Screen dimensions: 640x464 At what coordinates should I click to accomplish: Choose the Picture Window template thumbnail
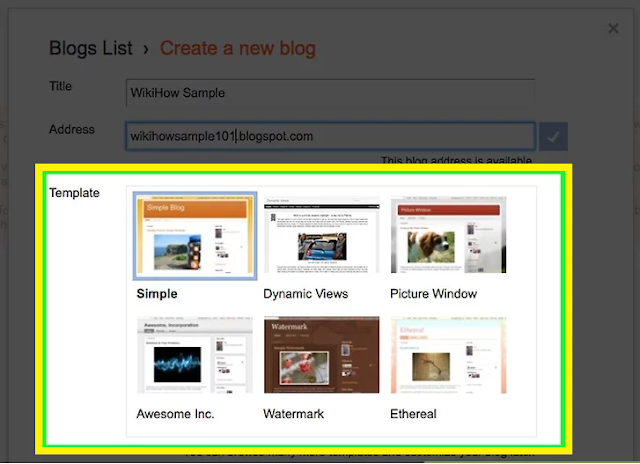click(x=448, y=235)
